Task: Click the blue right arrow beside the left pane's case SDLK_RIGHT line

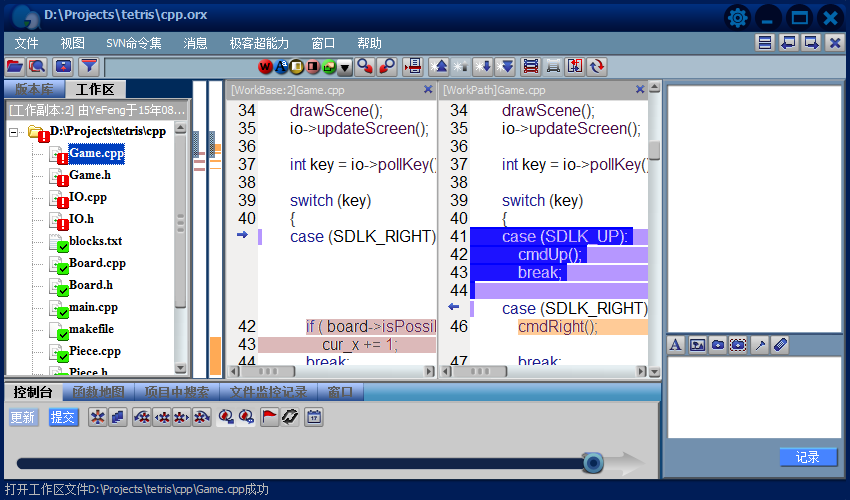Action: tap(242, 235)
